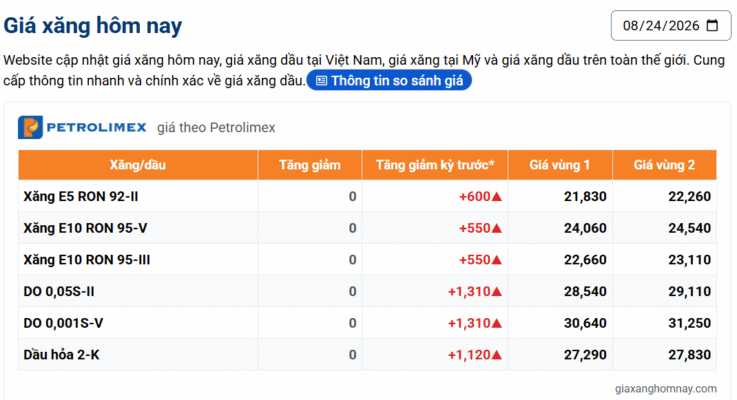737x400 pixels.
Task: Click red up-arrow beside +600
Action: click(x=497, y=196)
